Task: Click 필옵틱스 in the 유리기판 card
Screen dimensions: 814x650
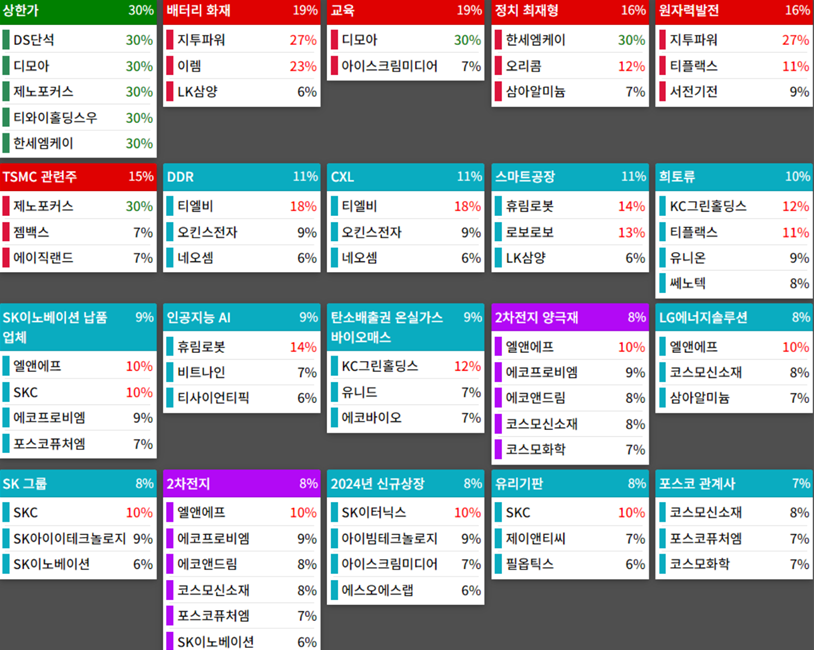Action: 570,564
